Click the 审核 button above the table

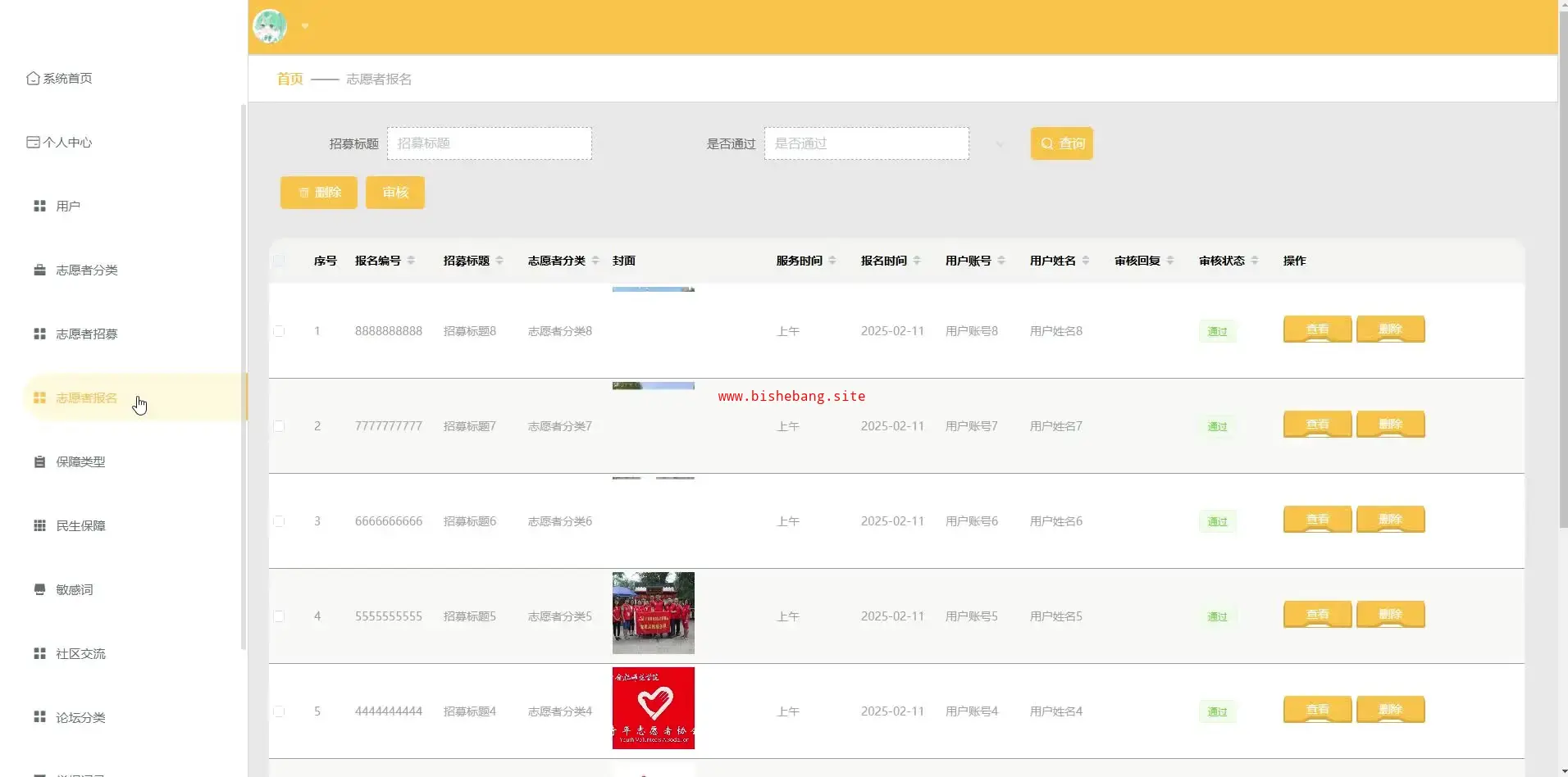394,193
